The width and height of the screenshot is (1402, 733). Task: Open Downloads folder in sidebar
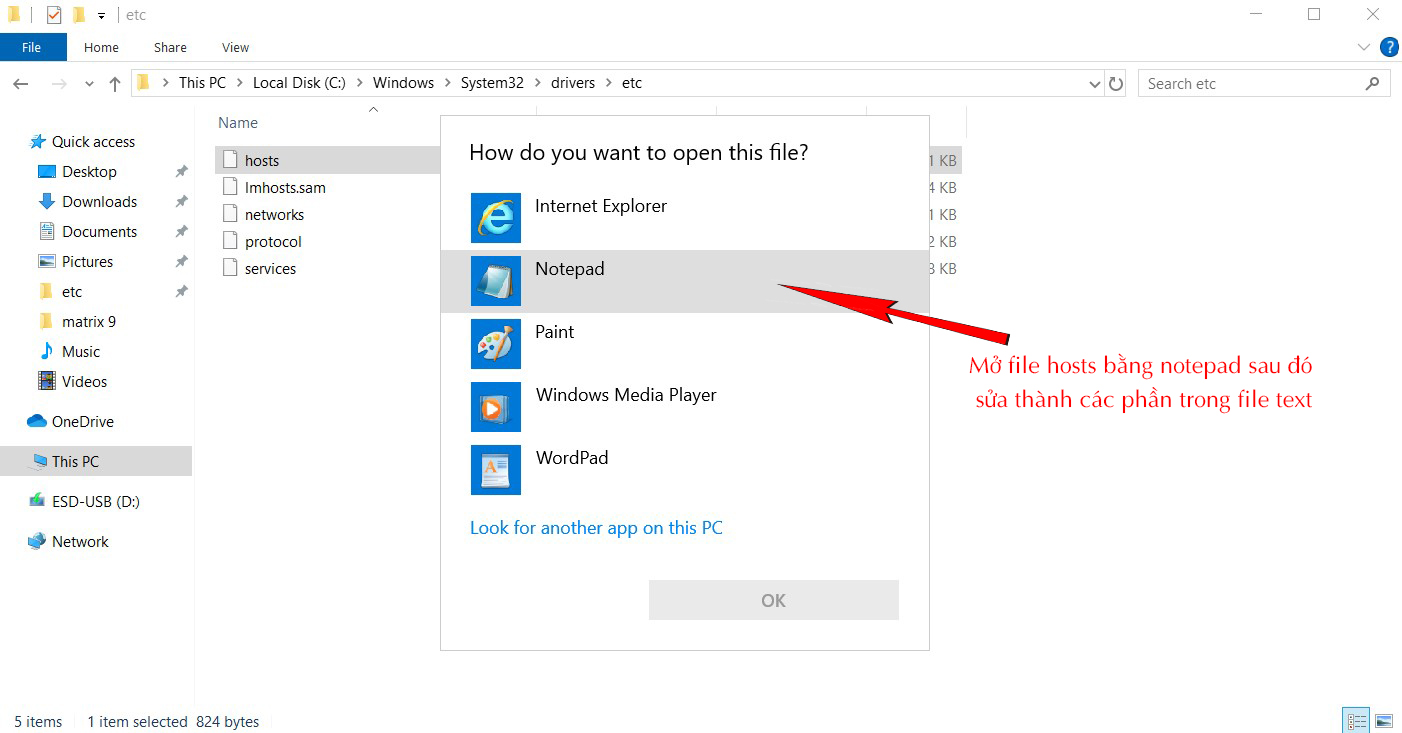[99, 202]
